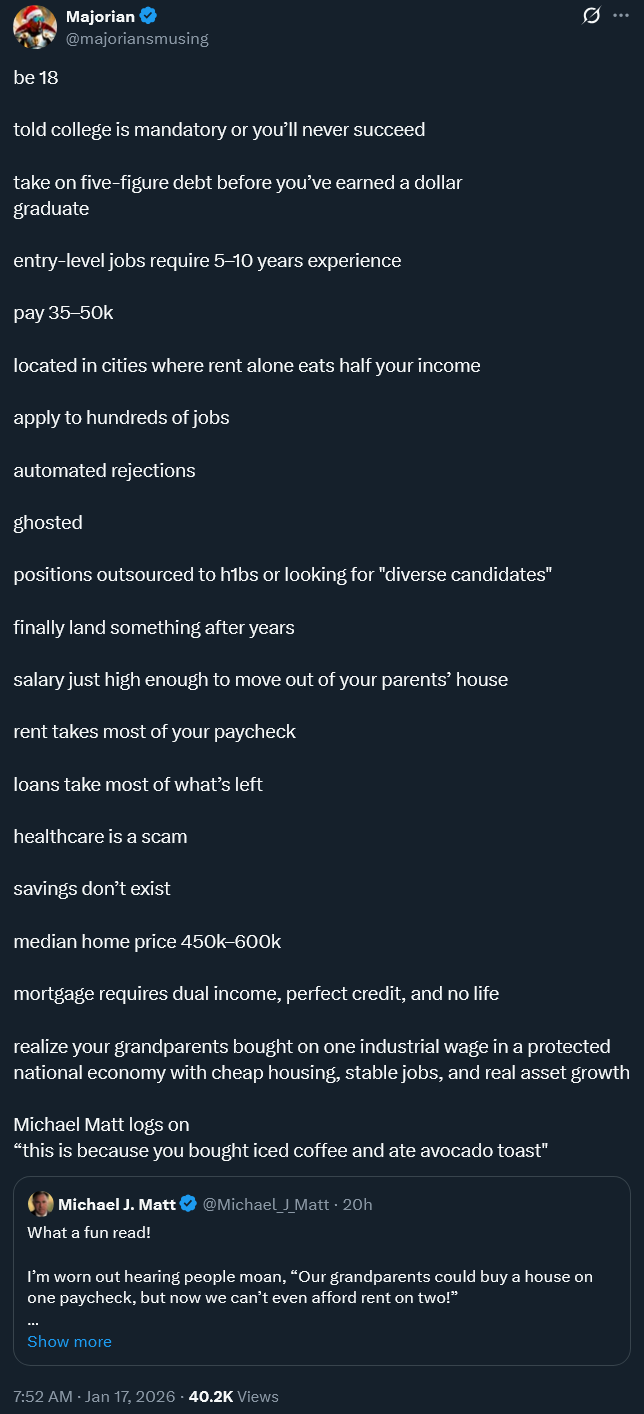This screenshot has width=644, height=1414.
Task: Click the quoted post's 20h timestamp
Action: pos(357,1204)
